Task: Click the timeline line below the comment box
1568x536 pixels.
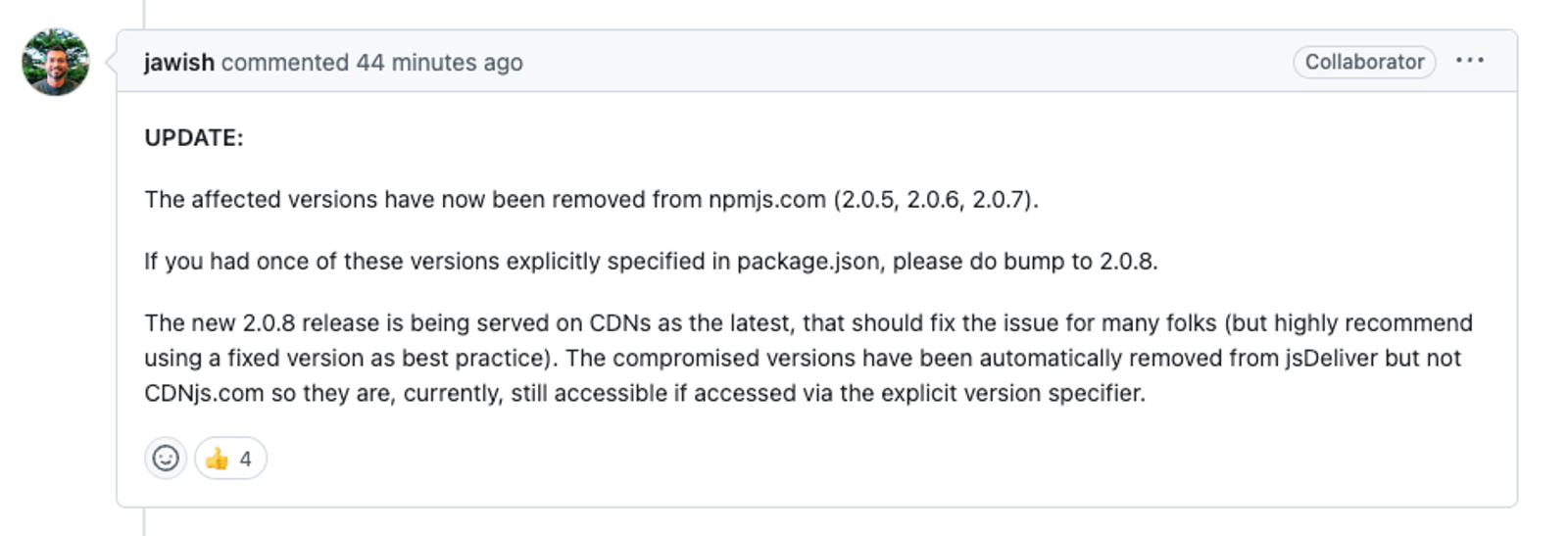Action: click(144, 521)
